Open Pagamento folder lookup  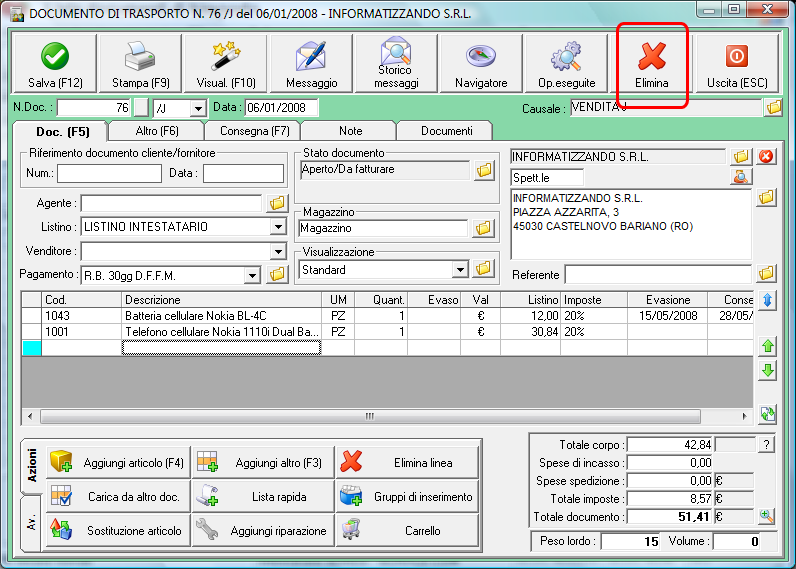(x=277, y=275)
